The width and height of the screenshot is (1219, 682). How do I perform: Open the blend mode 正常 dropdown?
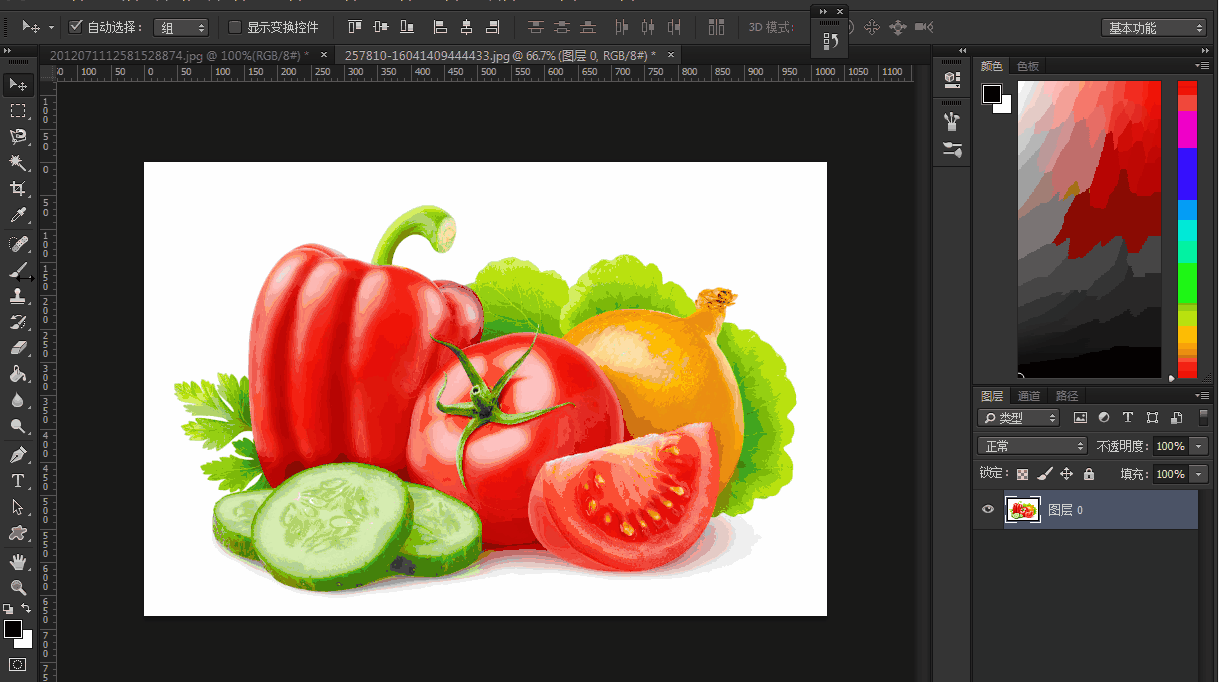1031,446
